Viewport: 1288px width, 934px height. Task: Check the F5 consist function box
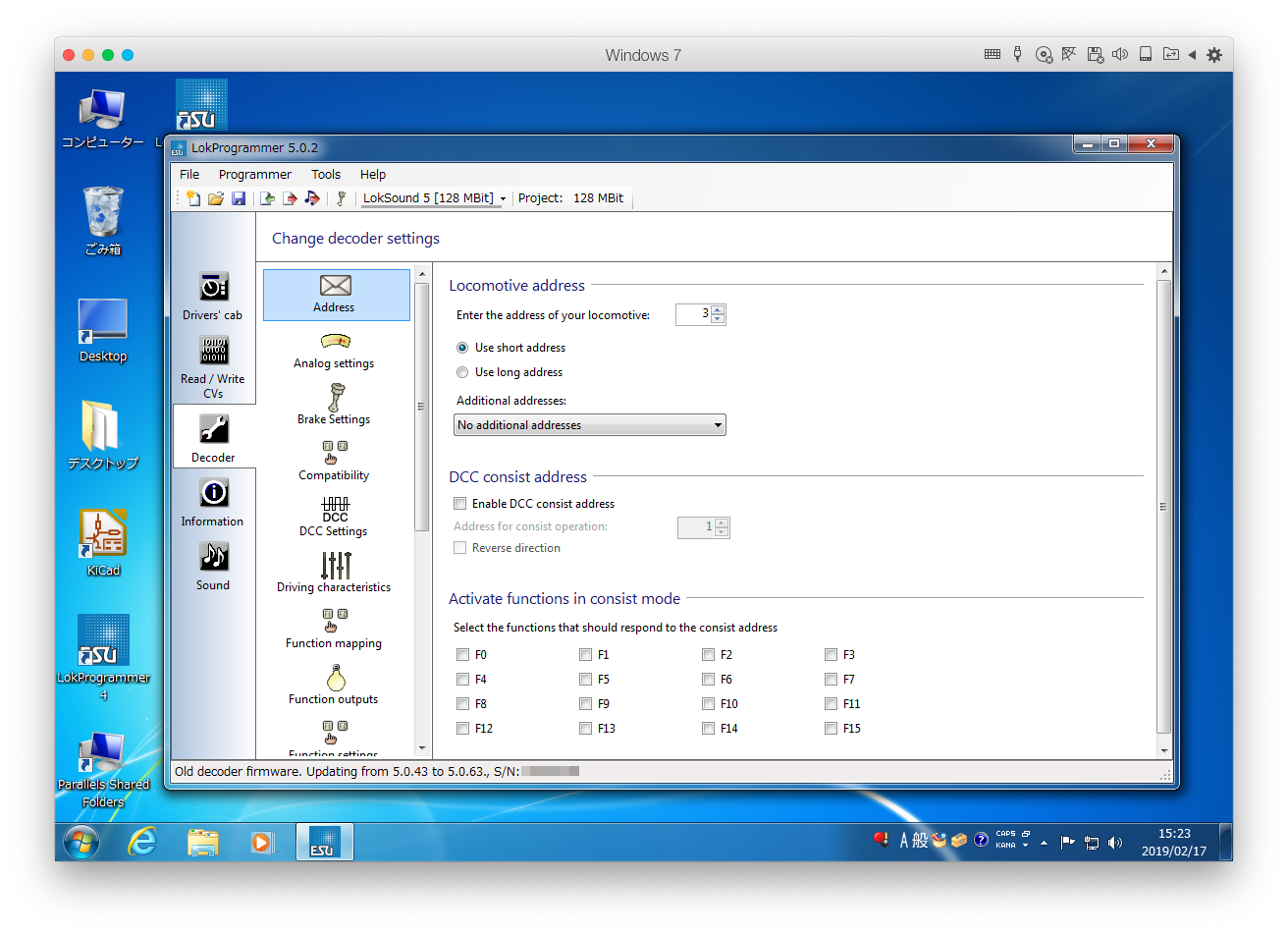tap(585, 680)
